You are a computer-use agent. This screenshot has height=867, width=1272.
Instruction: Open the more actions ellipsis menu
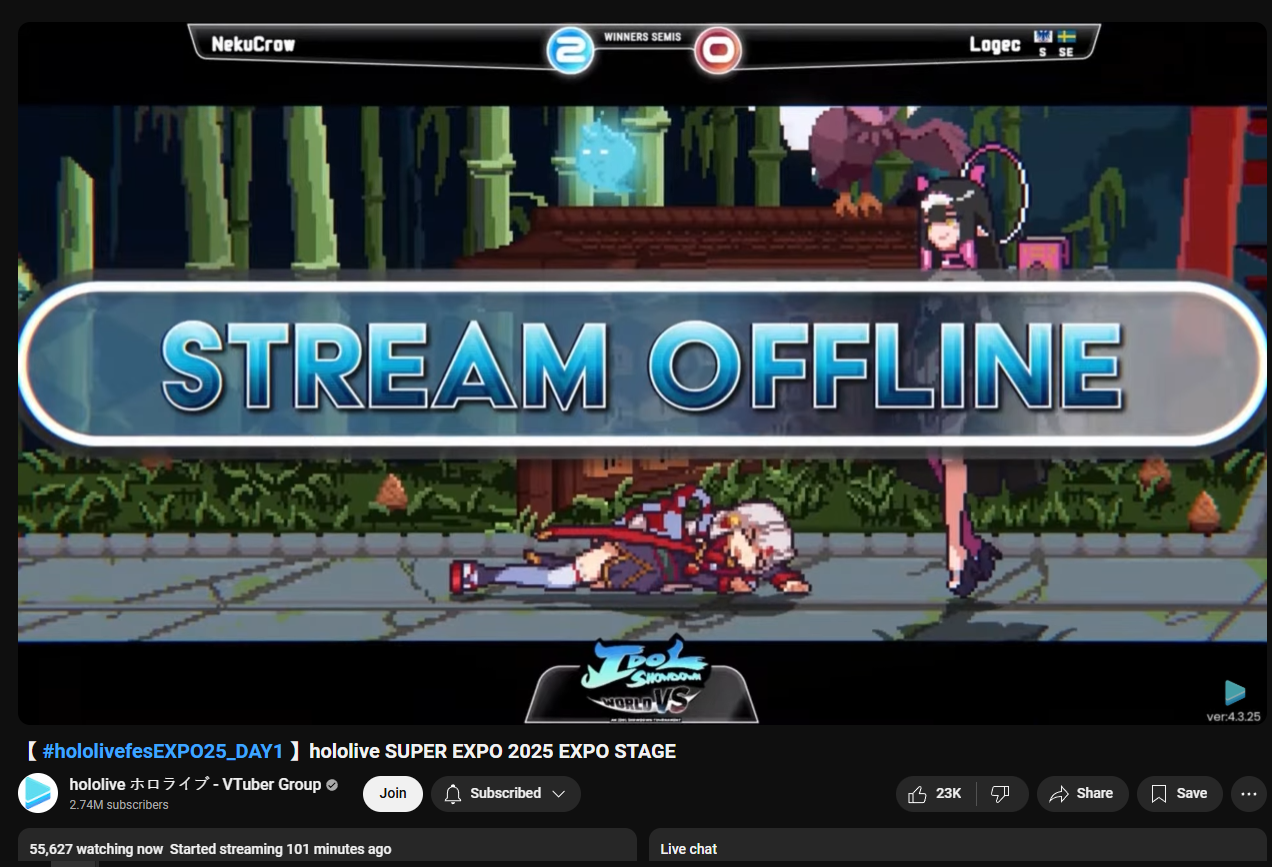[x=1248, y=794]
